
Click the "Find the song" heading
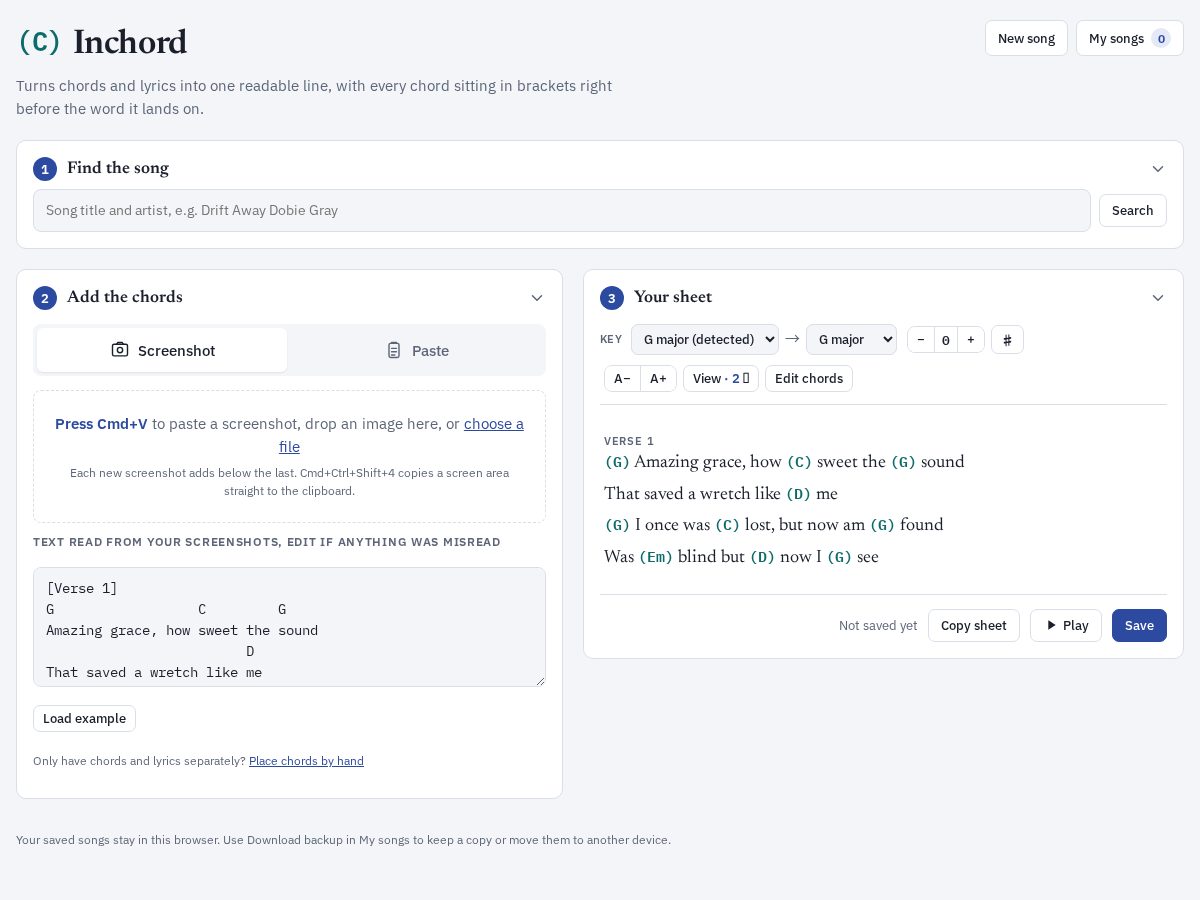pyautogui.click(x=118, y=168)
